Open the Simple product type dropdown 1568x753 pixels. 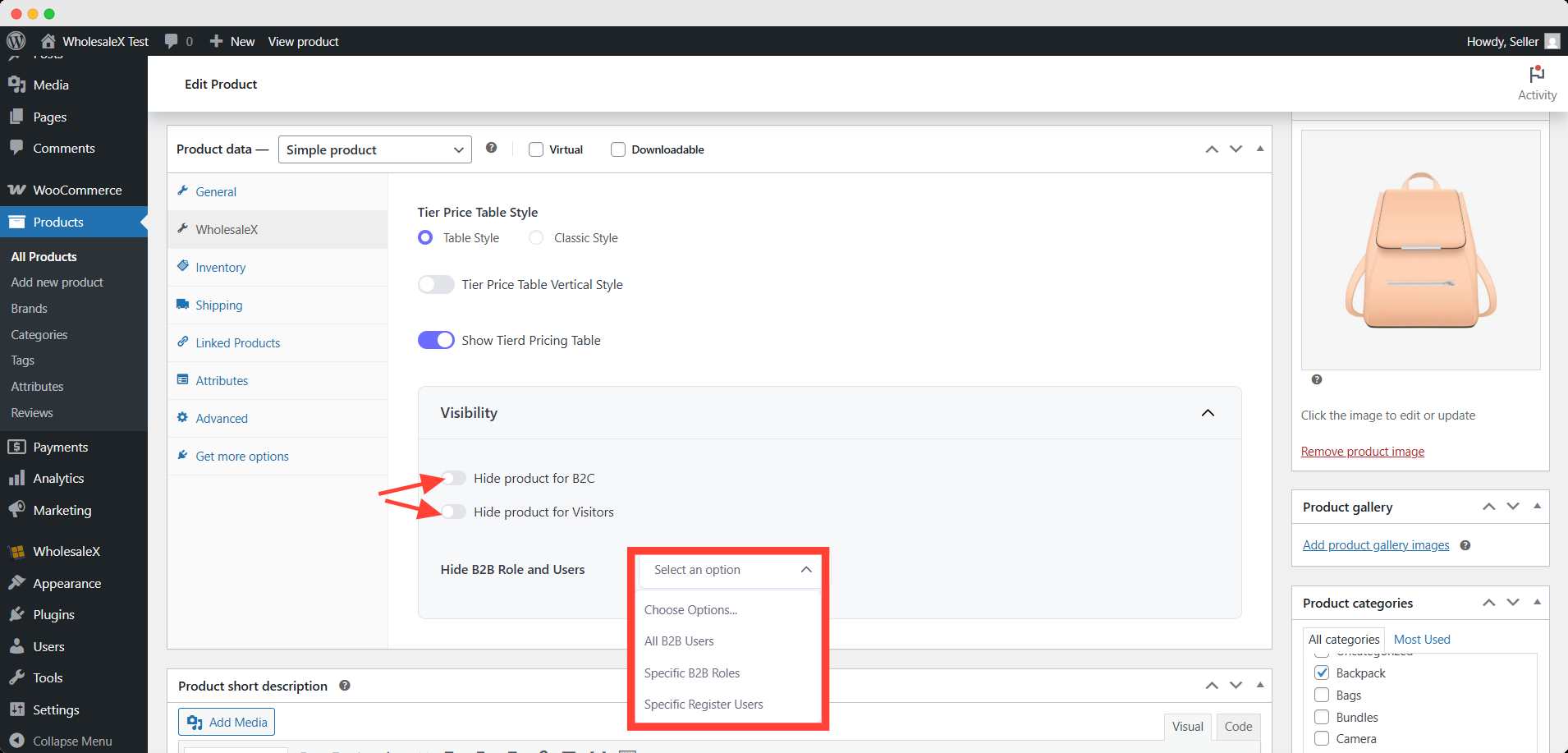[375, 149]
